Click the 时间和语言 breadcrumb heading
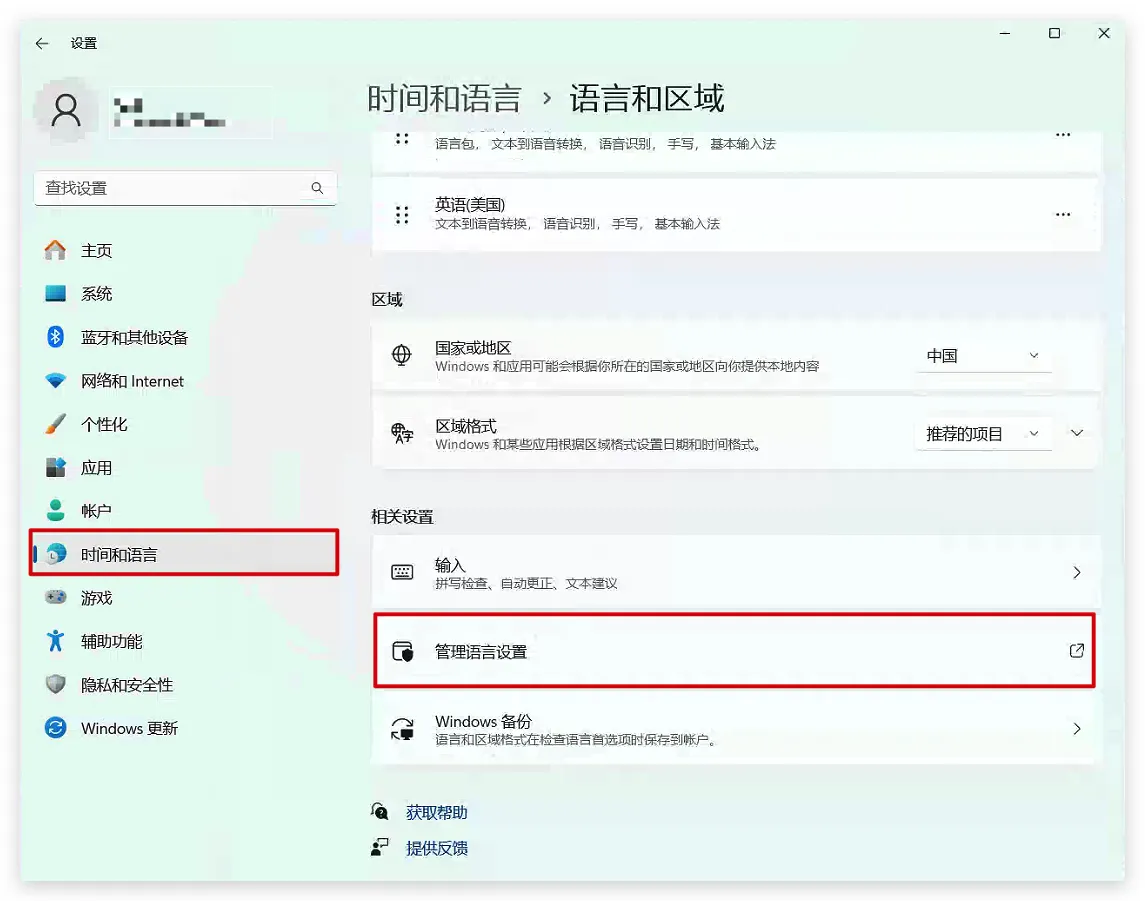The height and width of the screenshot is (901, 1145). pyautogui.click(x=444, y=99)
